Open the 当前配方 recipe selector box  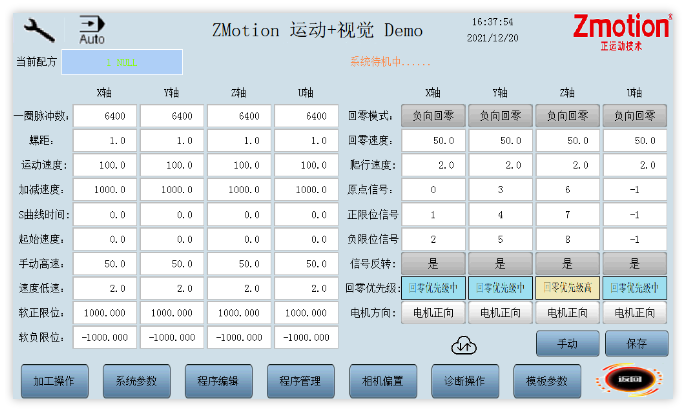pos(122,62)
